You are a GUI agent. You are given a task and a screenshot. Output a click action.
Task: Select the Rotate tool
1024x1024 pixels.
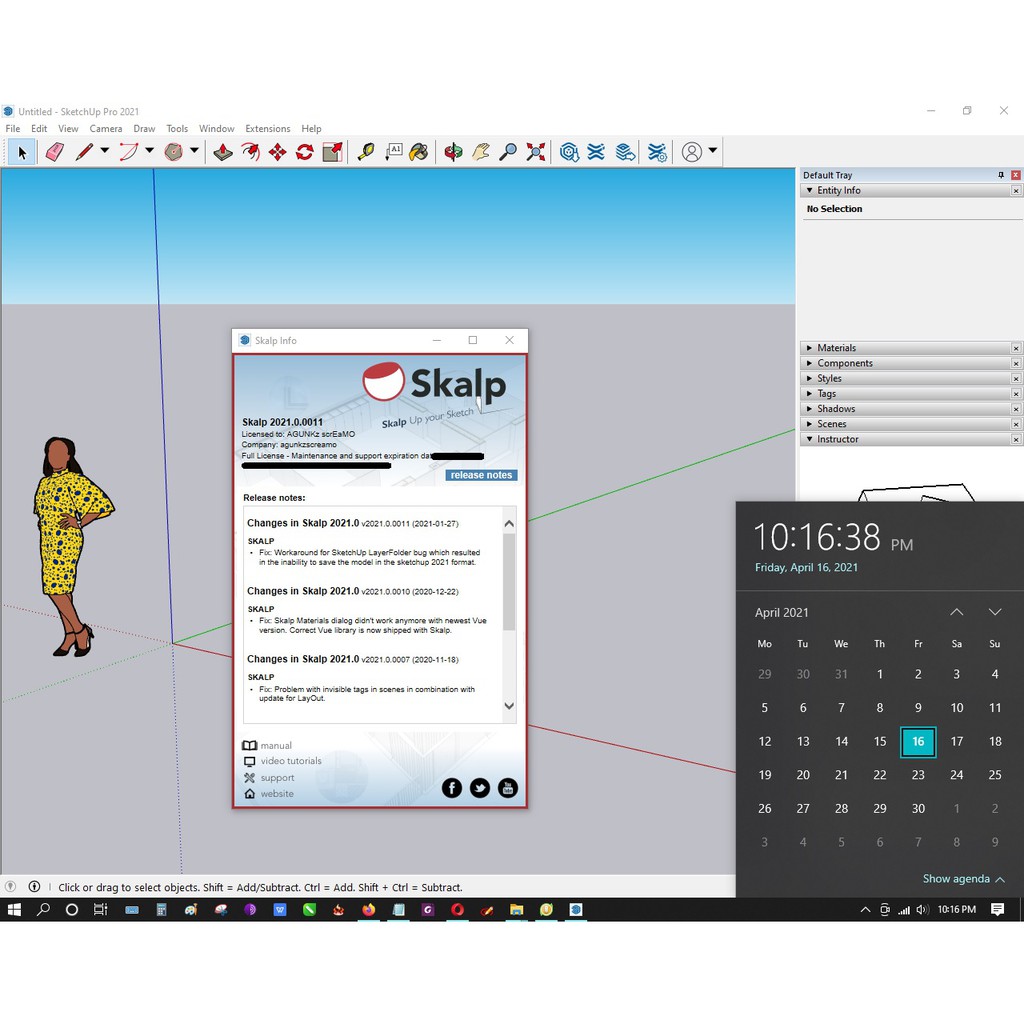point(304,151)
